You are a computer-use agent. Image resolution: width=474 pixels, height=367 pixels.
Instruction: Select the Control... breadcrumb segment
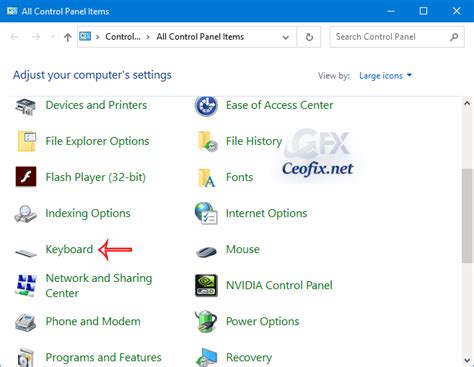click(123, 37)
